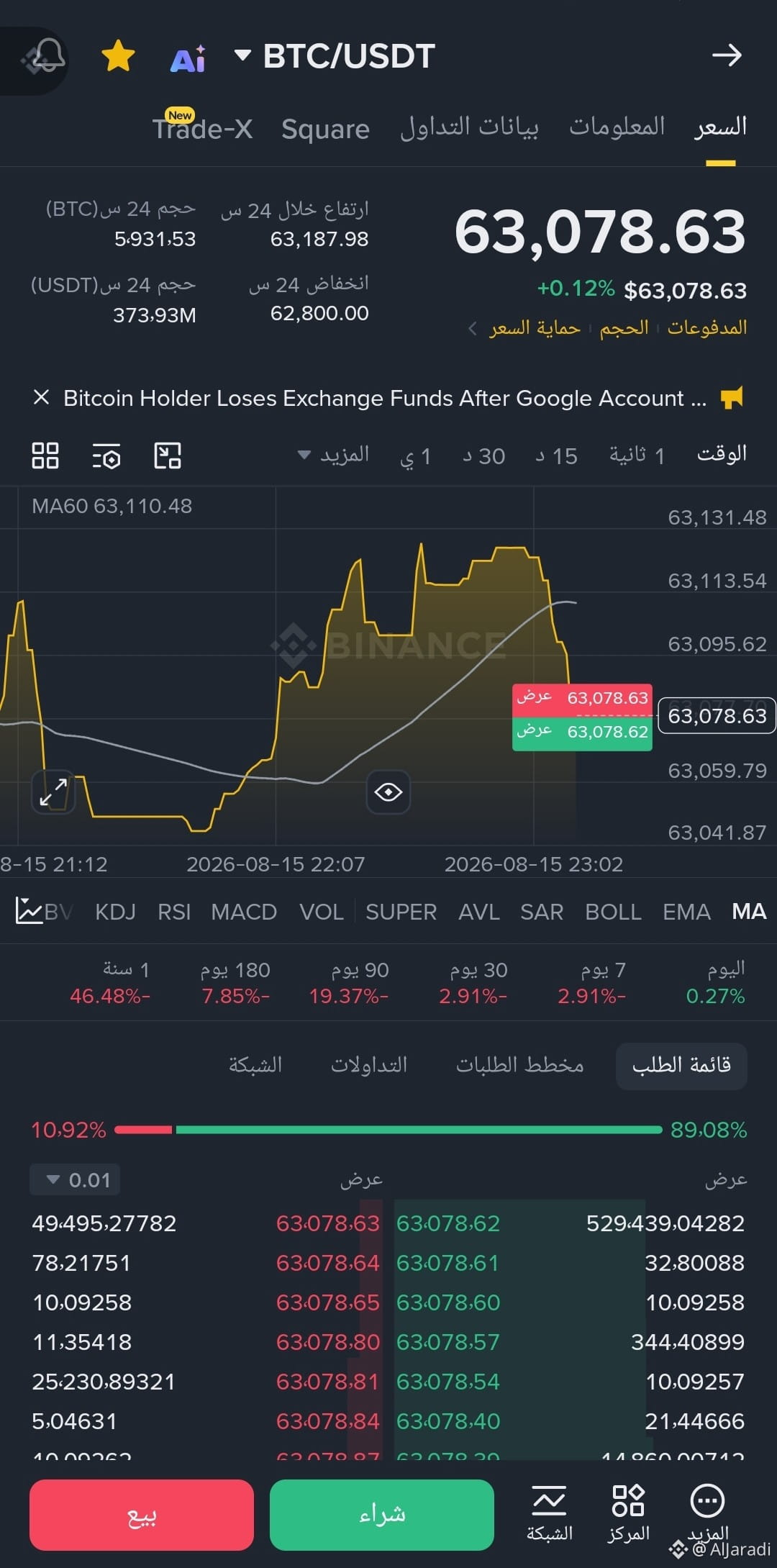777x1568 pixels.
Task: Toggle the MA indicator
Action: click(749, 912)
